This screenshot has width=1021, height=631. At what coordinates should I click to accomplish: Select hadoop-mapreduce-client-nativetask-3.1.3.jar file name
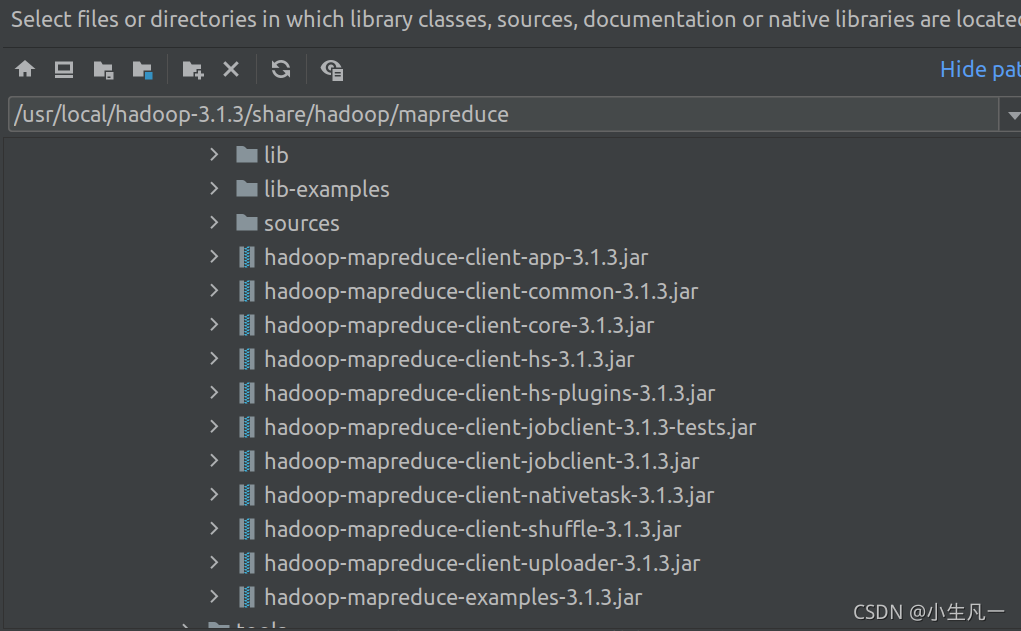(489, 496)
